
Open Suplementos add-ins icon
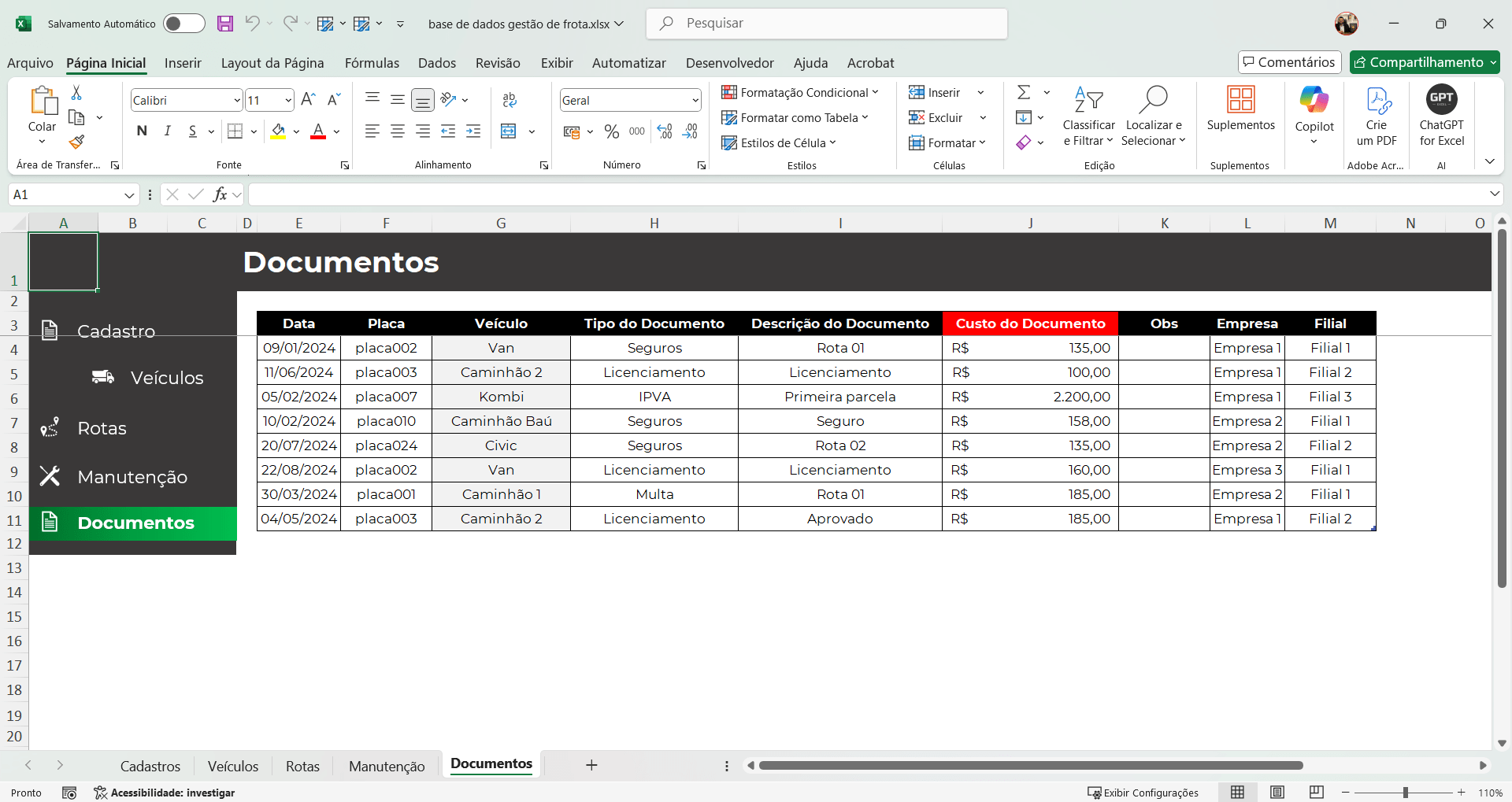coord(1240,101)
